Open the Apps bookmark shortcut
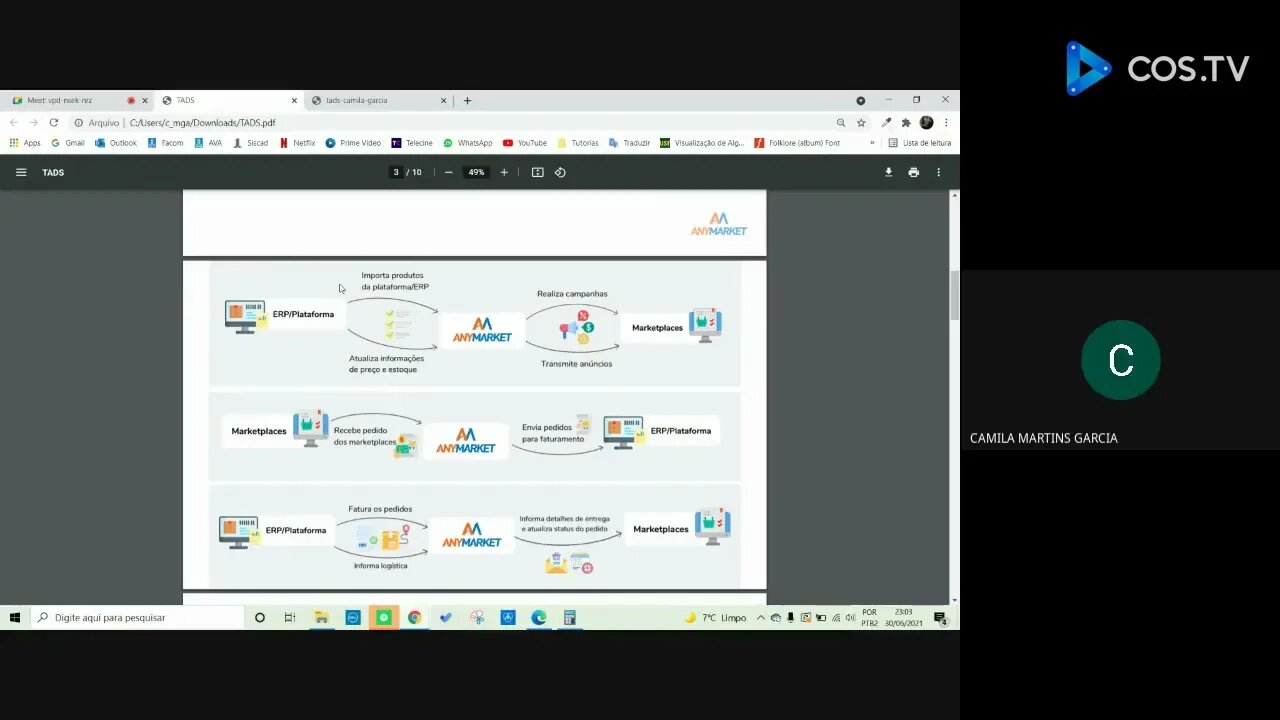This screenshot has height=720, width=1280. [x=25, y=143]
